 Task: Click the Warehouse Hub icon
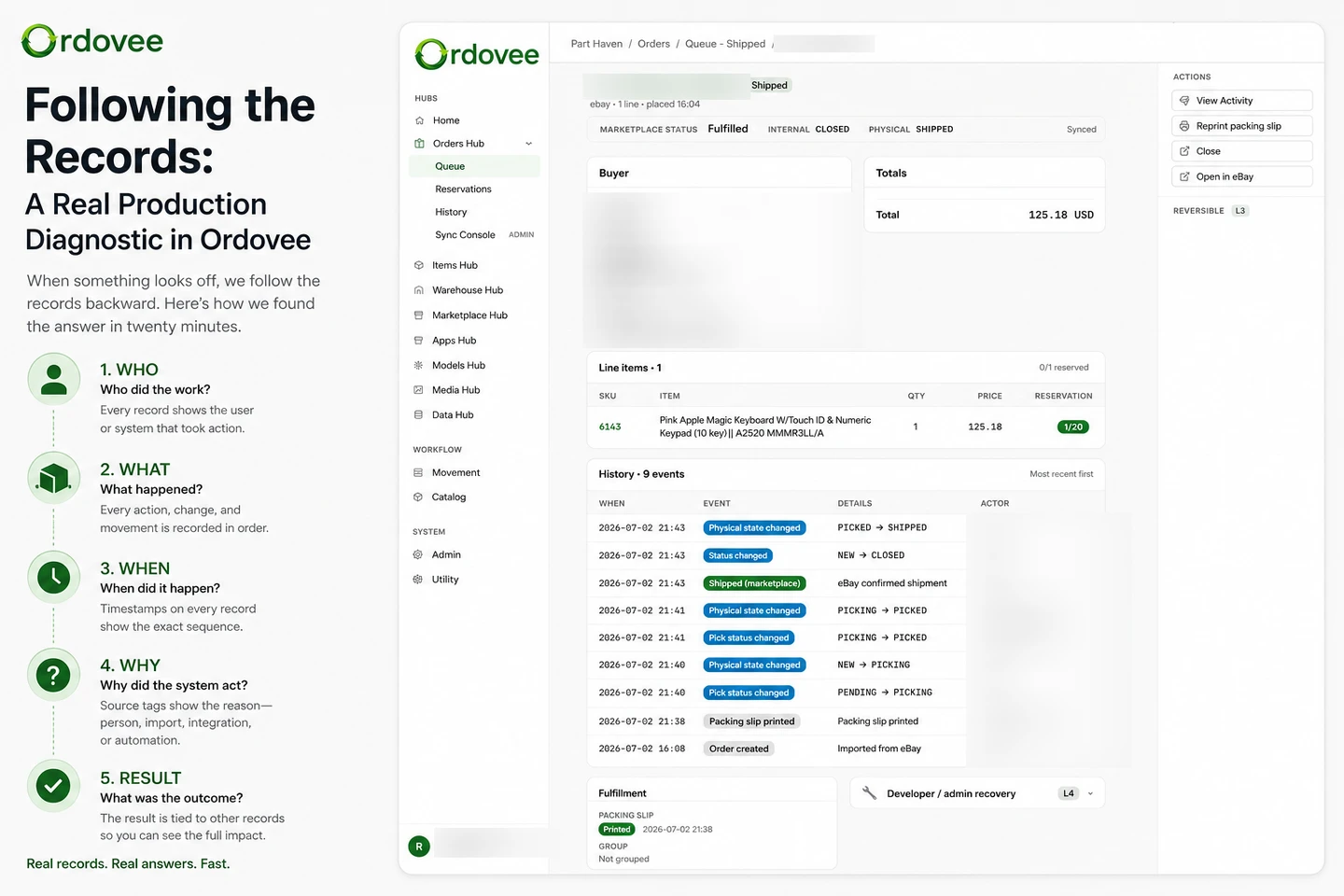pos(418,290)
